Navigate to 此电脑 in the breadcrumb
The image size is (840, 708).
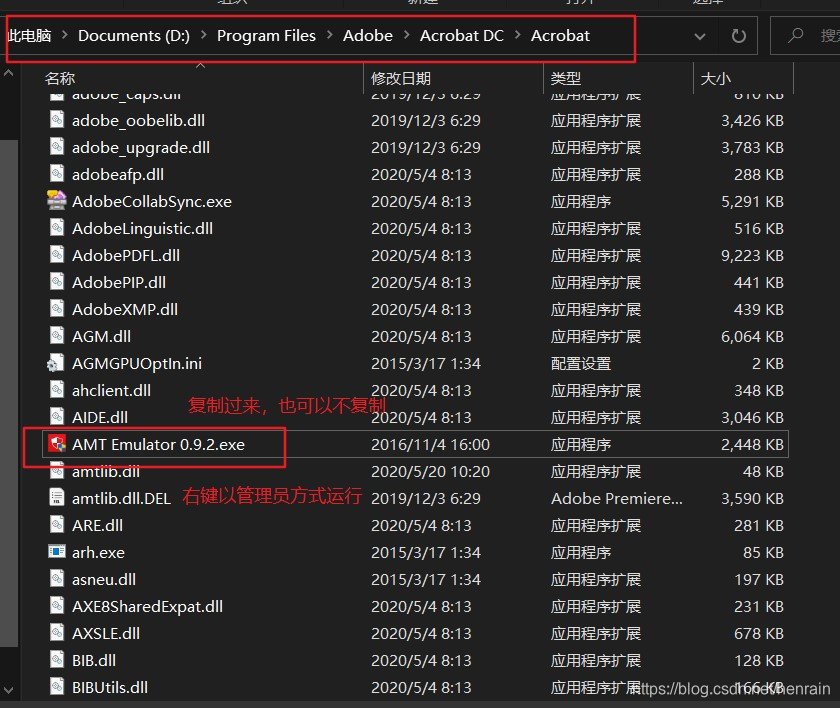29,35
